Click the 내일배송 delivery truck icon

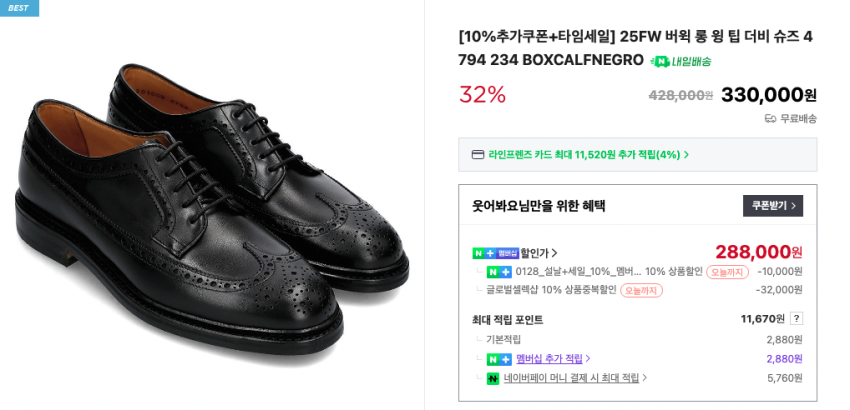[660, 62]
